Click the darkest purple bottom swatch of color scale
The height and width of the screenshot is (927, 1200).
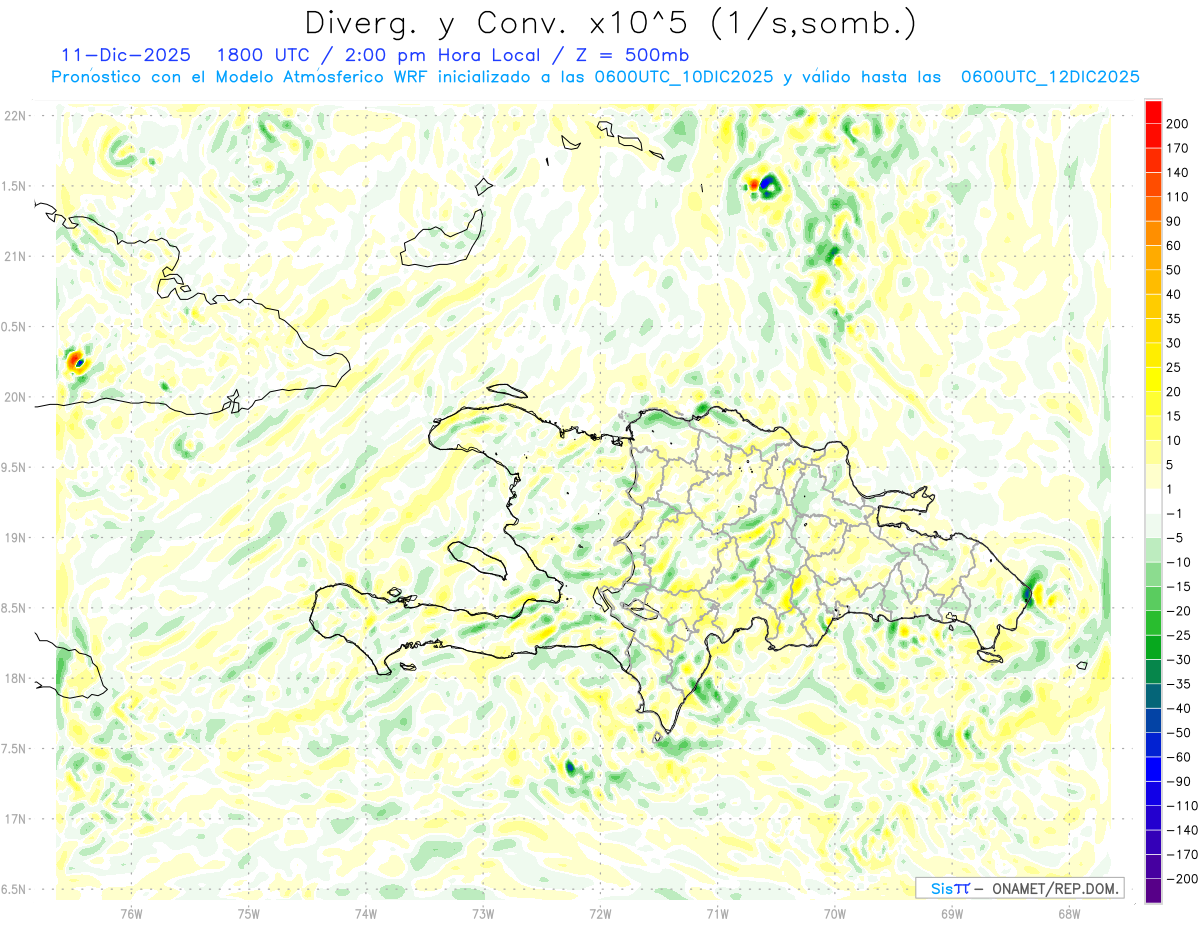(1153, 891)
